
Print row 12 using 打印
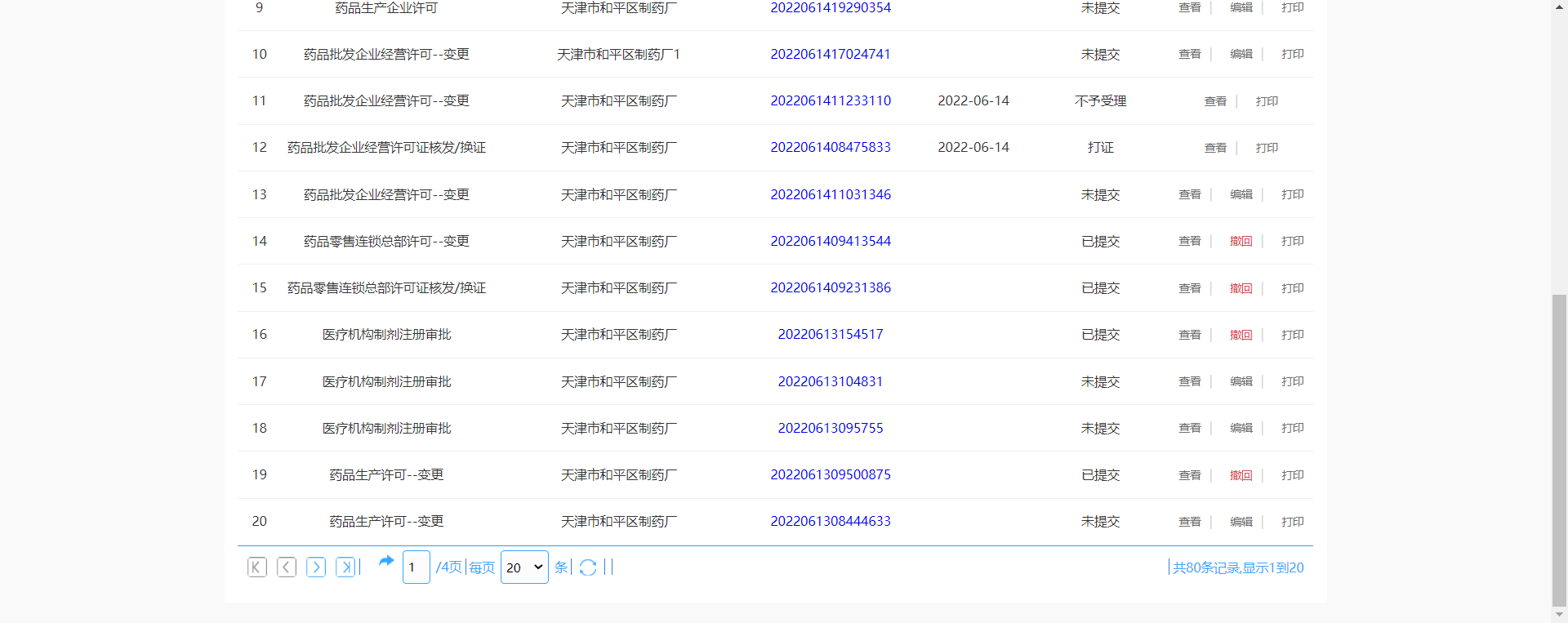pos(1267,148)
